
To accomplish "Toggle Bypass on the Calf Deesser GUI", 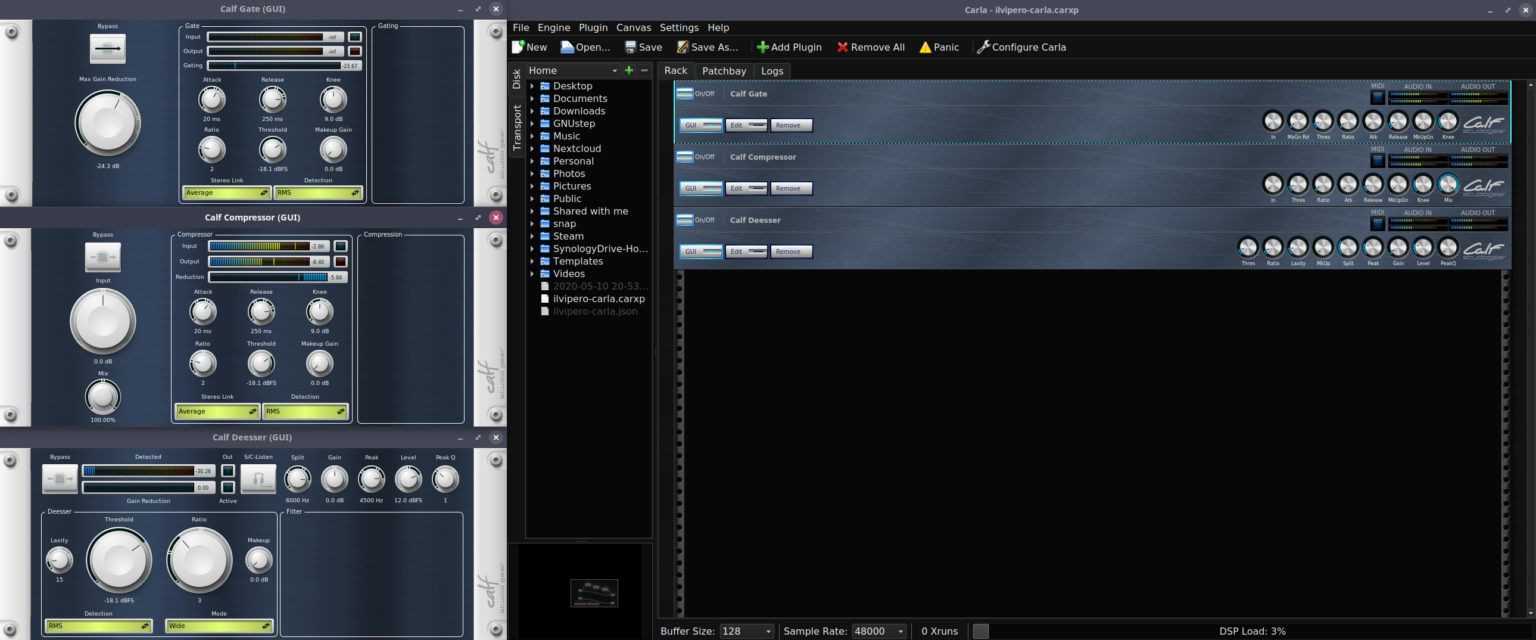I will [x=59, y=478].
